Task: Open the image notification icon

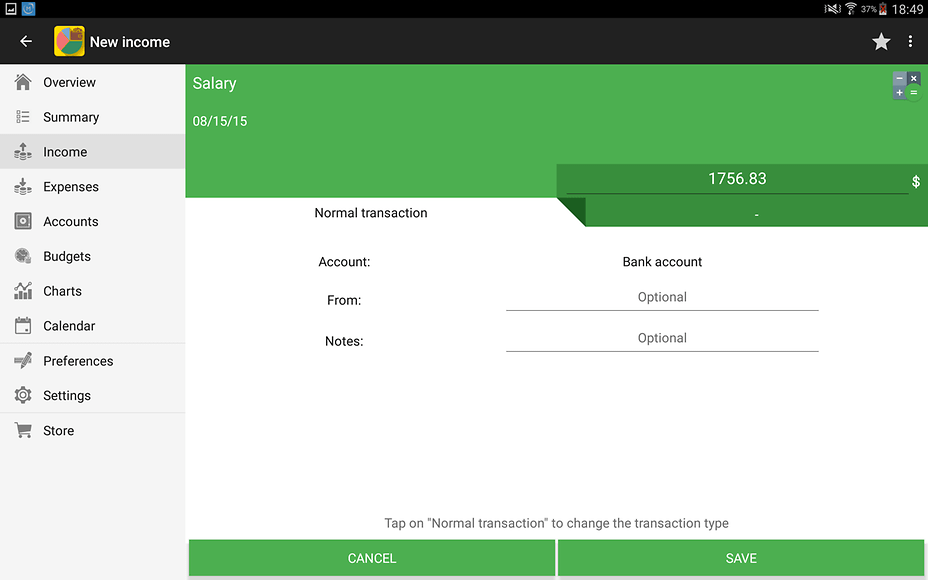Action: 11,8
